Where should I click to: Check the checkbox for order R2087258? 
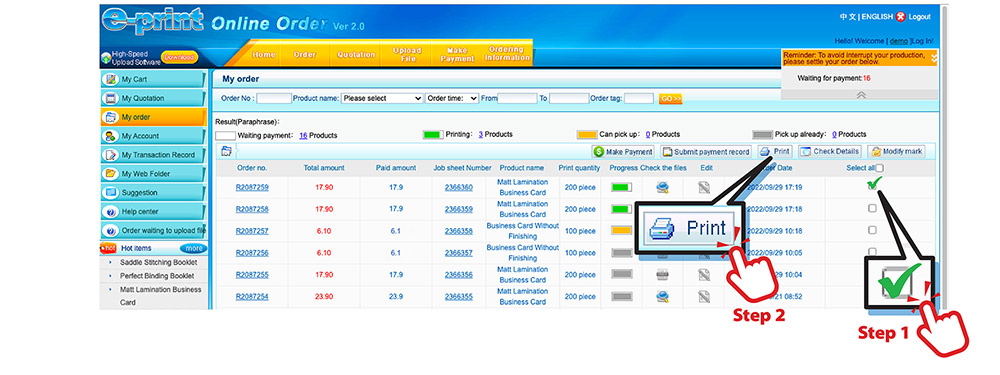(872, 209)
